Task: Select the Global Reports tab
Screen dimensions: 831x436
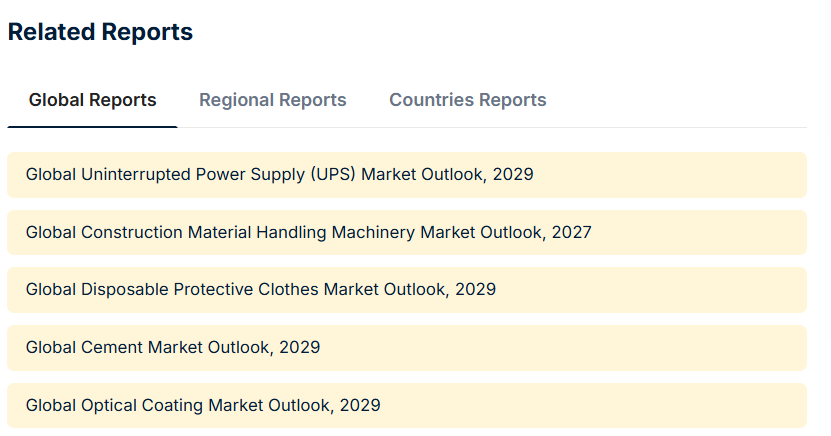Action: (x=92, y=100)
